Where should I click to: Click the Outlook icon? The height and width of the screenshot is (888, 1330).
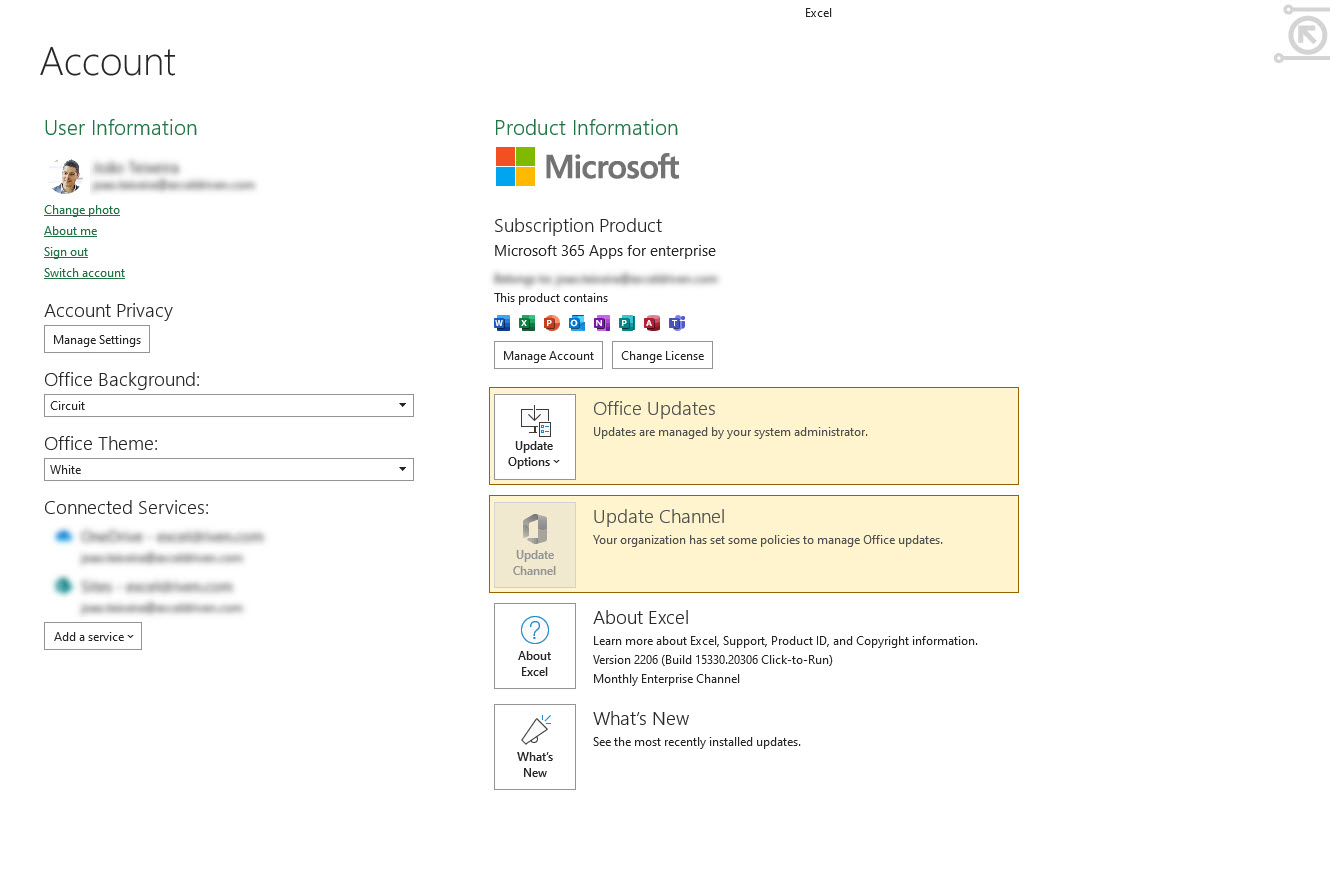tap(576, 323)
